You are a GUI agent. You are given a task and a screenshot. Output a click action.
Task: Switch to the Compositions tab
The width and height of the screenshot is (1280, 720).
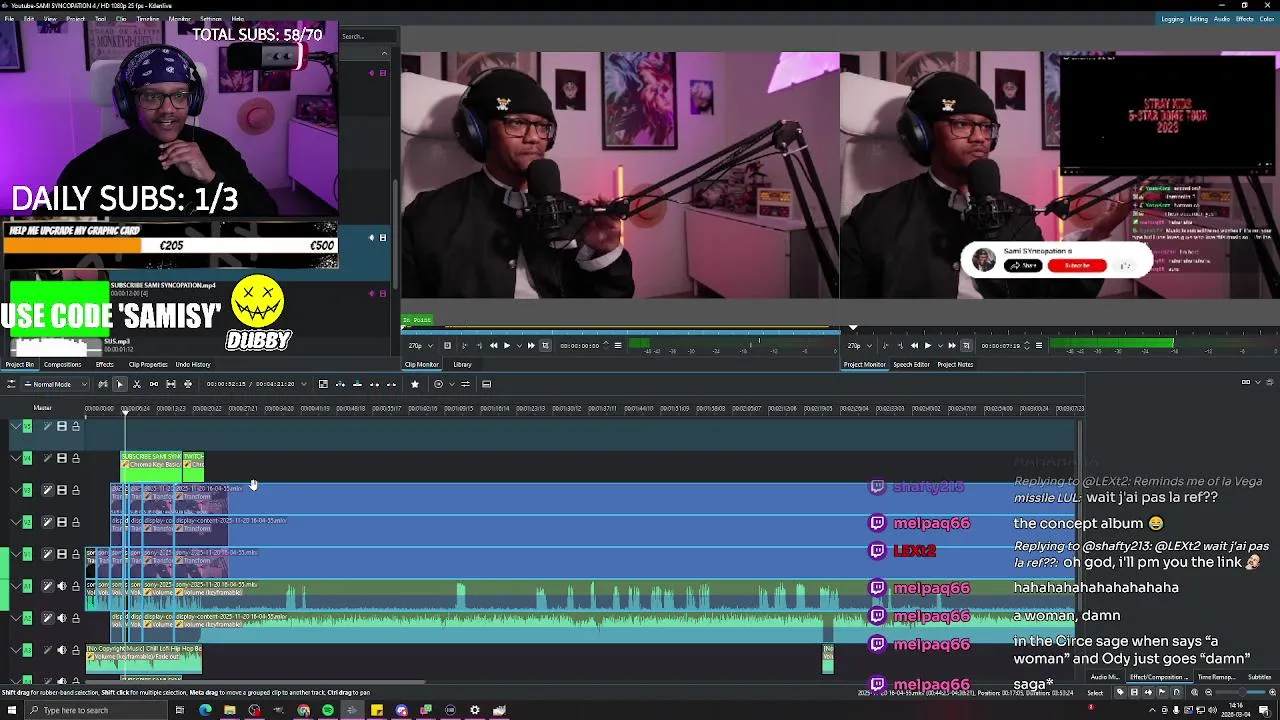[x=62, y=365]
